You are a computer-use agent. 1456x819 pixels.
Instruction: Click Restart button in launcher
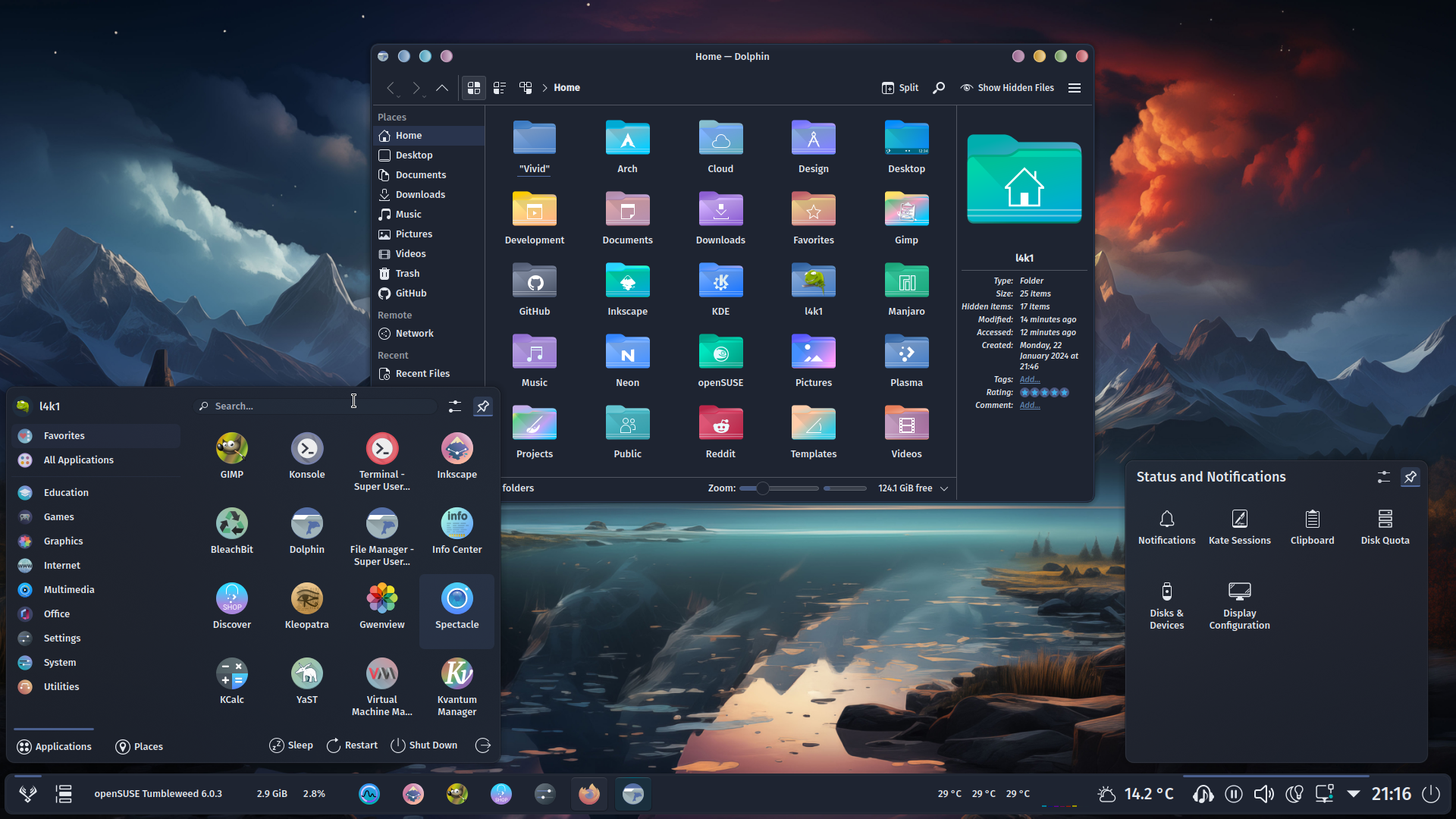pos(352,745)
